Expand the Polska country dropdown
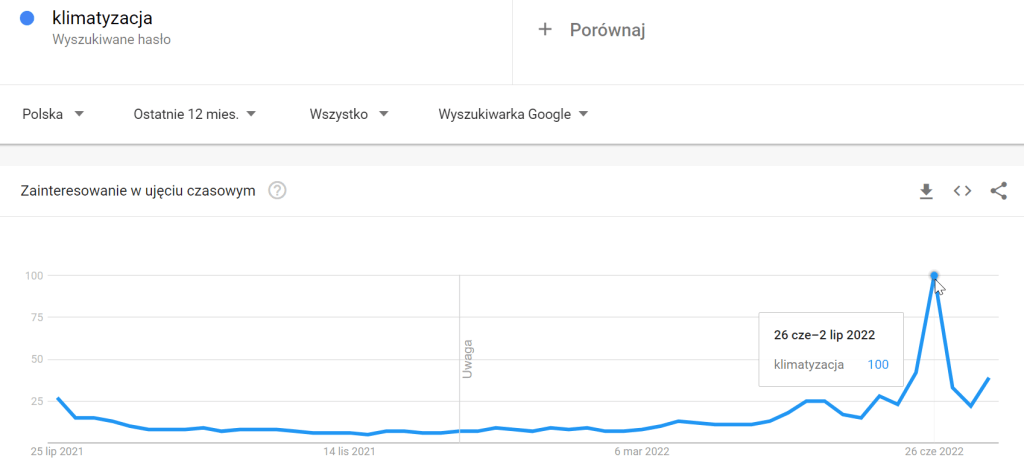 (x=53, y=114)
